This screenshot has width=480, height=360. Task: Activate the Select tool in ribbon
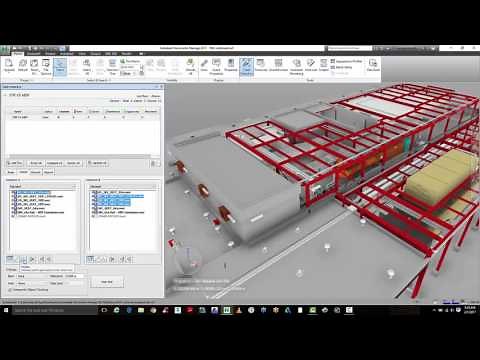point(60,66)
